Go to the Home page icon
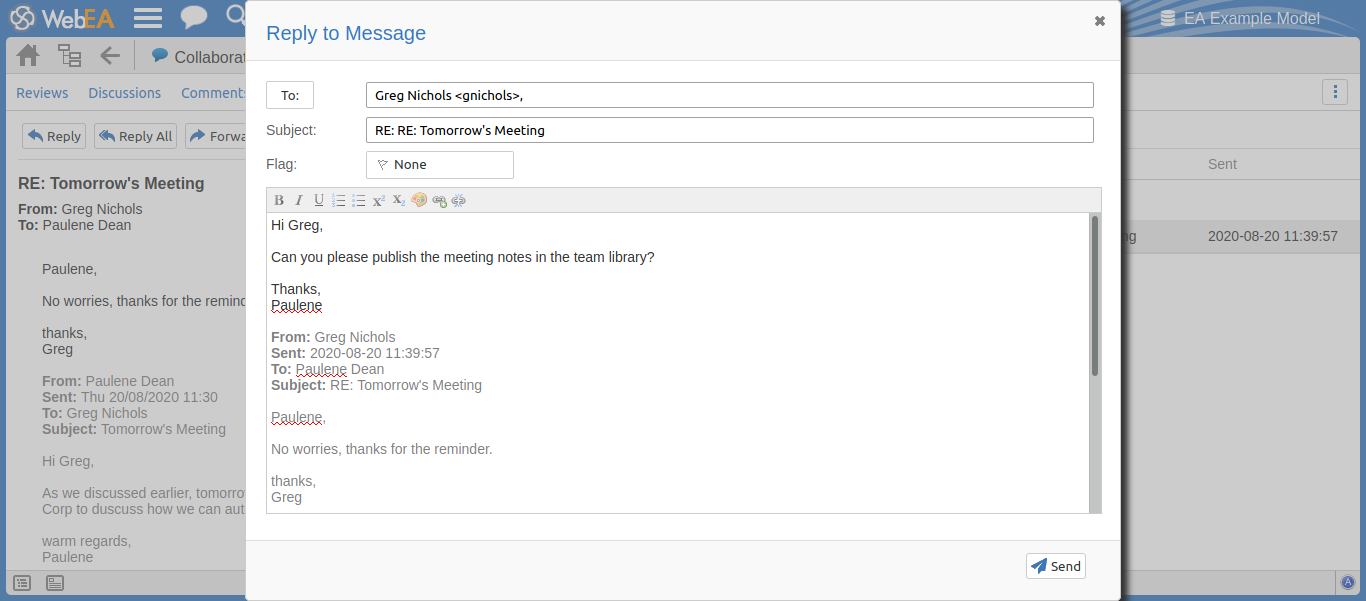The image size is (1366, 601). [x=28, y=56]
